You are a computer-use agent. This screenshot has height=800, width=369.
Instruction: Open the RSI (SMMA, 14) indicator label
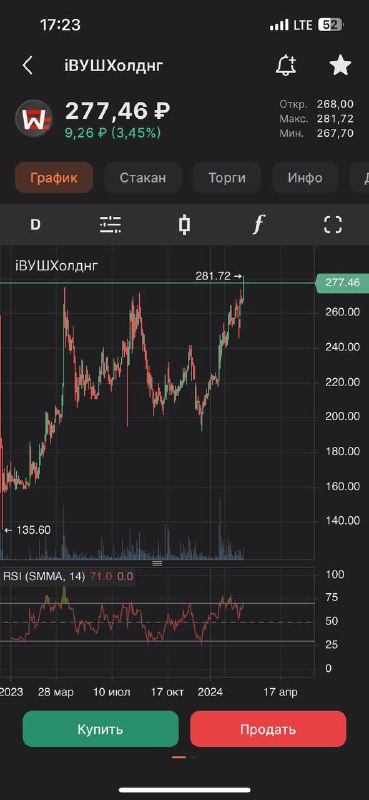[44, 577]
